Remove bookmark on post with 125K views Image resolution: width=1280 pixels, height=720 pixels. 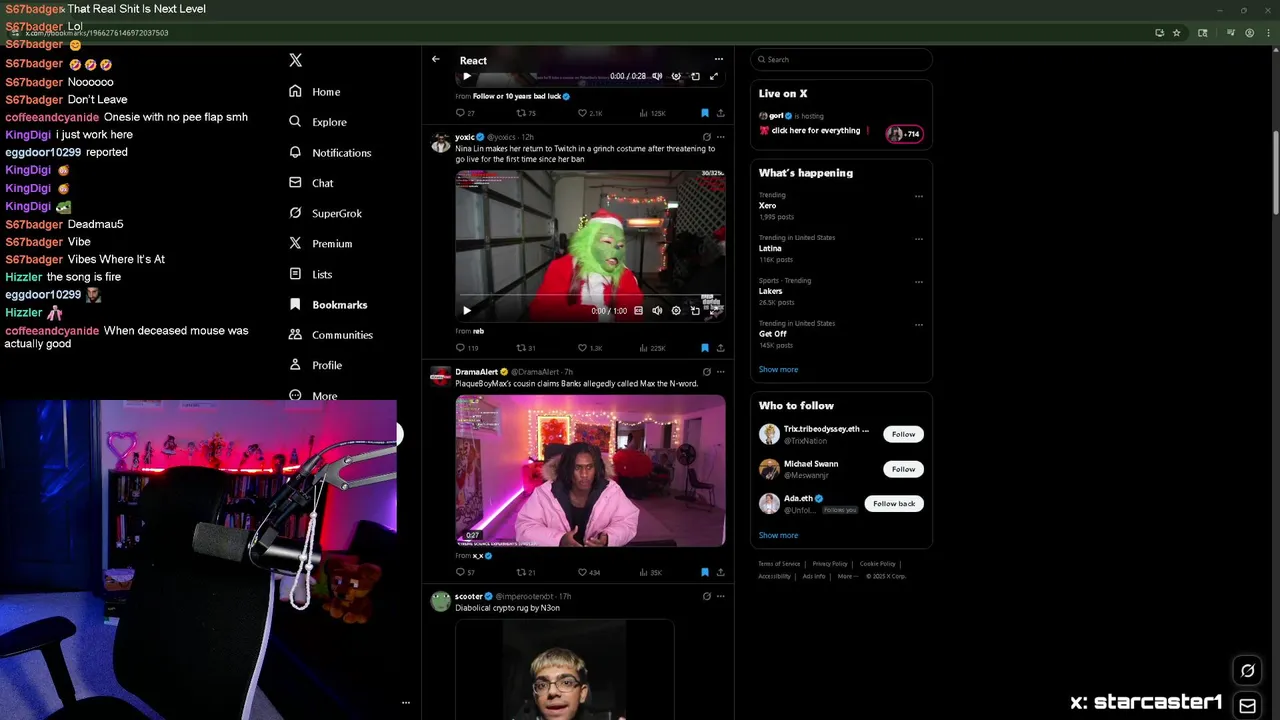(705, 113)
